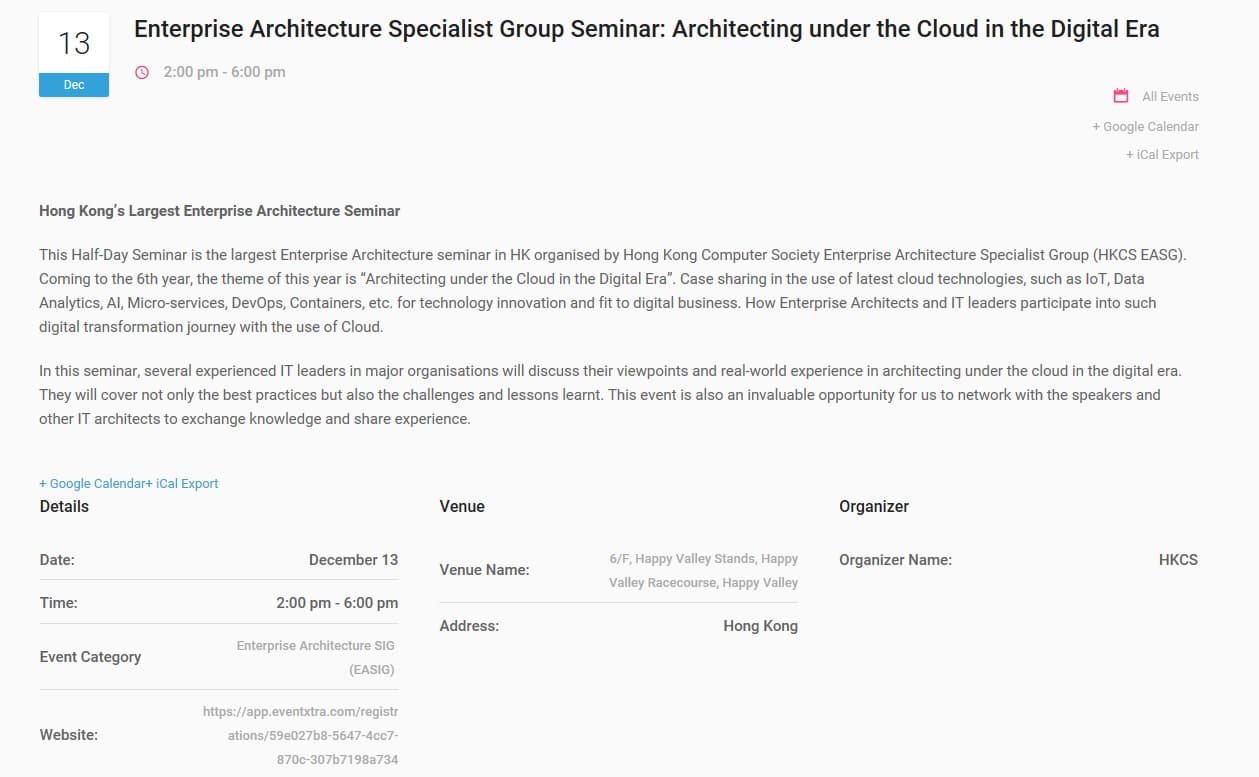
Task: Click the blue iCal Export link above Details
Action: point(182,484)
